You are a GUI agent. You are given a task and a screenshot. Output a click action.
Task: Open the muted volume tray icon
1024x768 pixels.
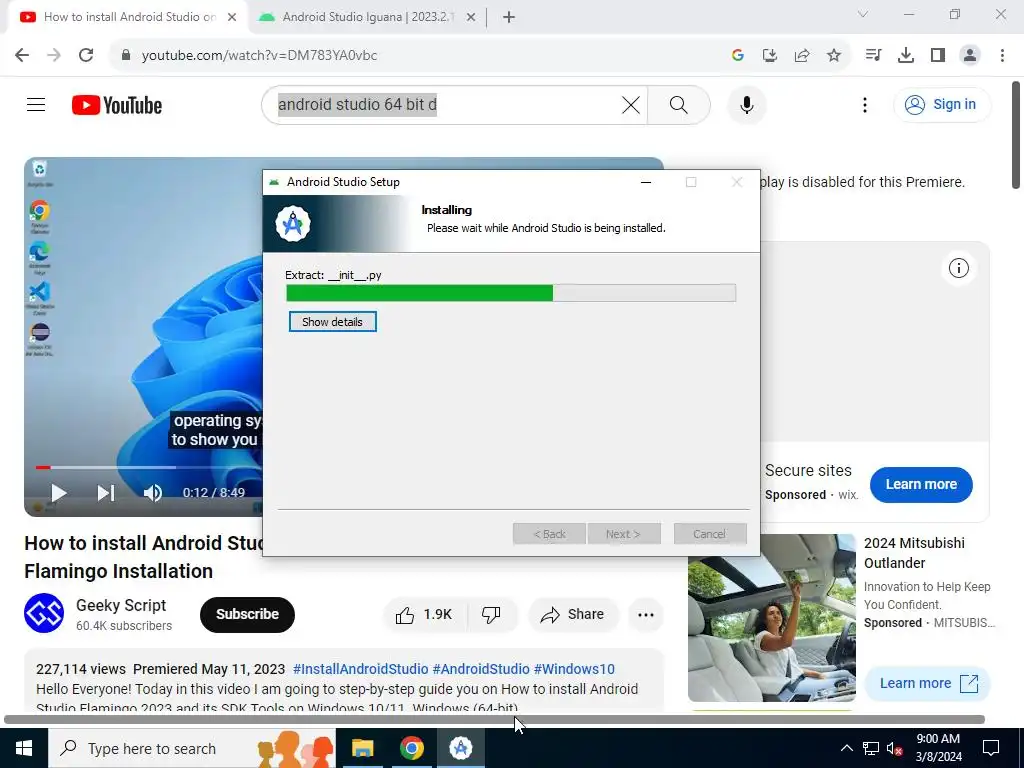(x=894, y=748)
